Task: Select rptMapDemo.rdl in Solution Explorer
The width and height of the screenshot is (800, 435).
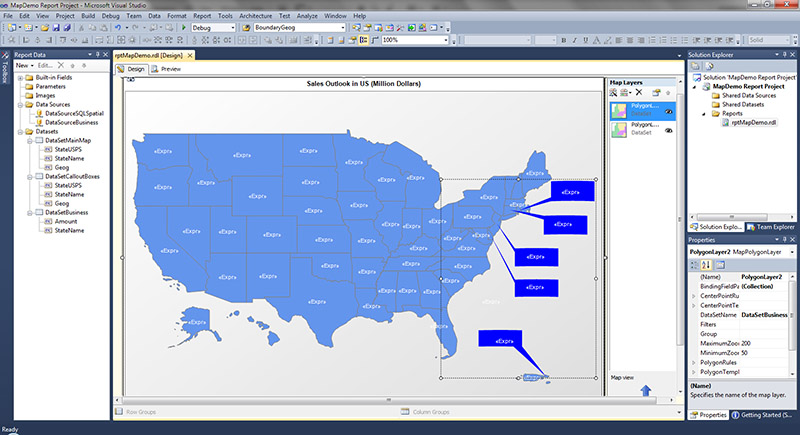Action: (x=753, y=122)
